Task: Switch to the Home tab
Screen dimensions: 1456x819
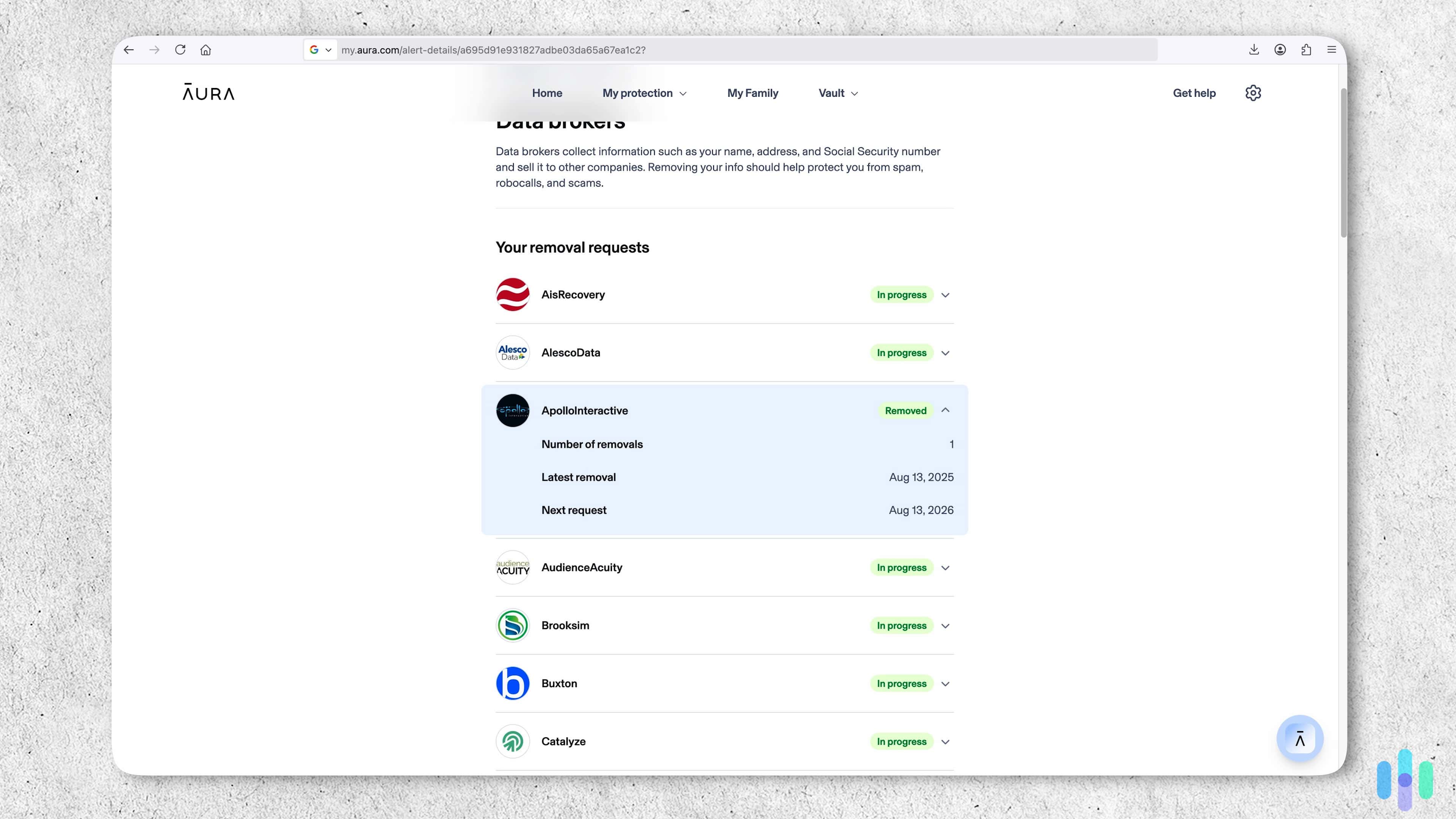Action: pos(546,93)
